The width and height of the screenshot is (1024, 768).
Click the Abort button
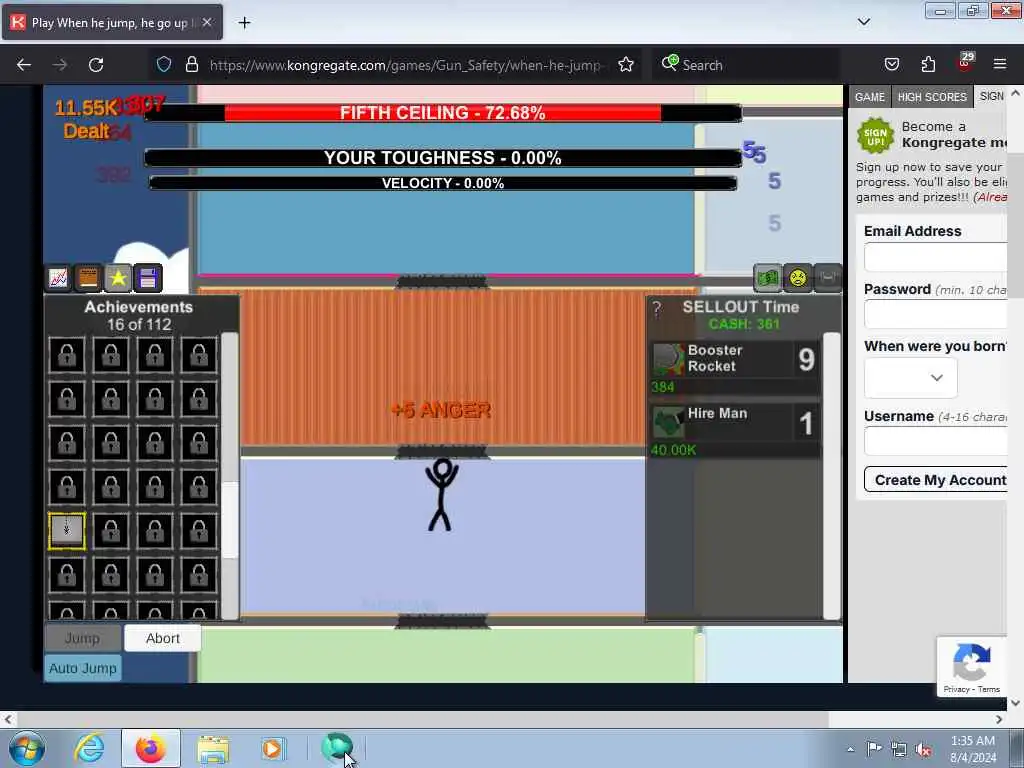163,638
